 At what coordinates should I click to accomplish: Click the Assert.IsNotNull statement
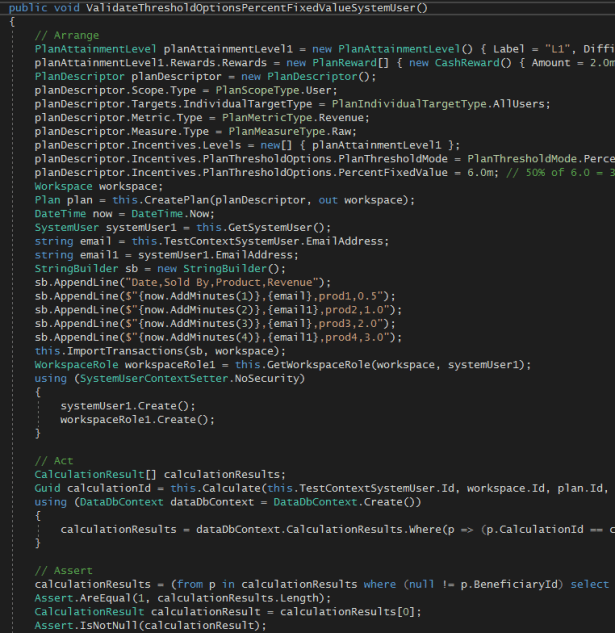(x=150, y=625)
